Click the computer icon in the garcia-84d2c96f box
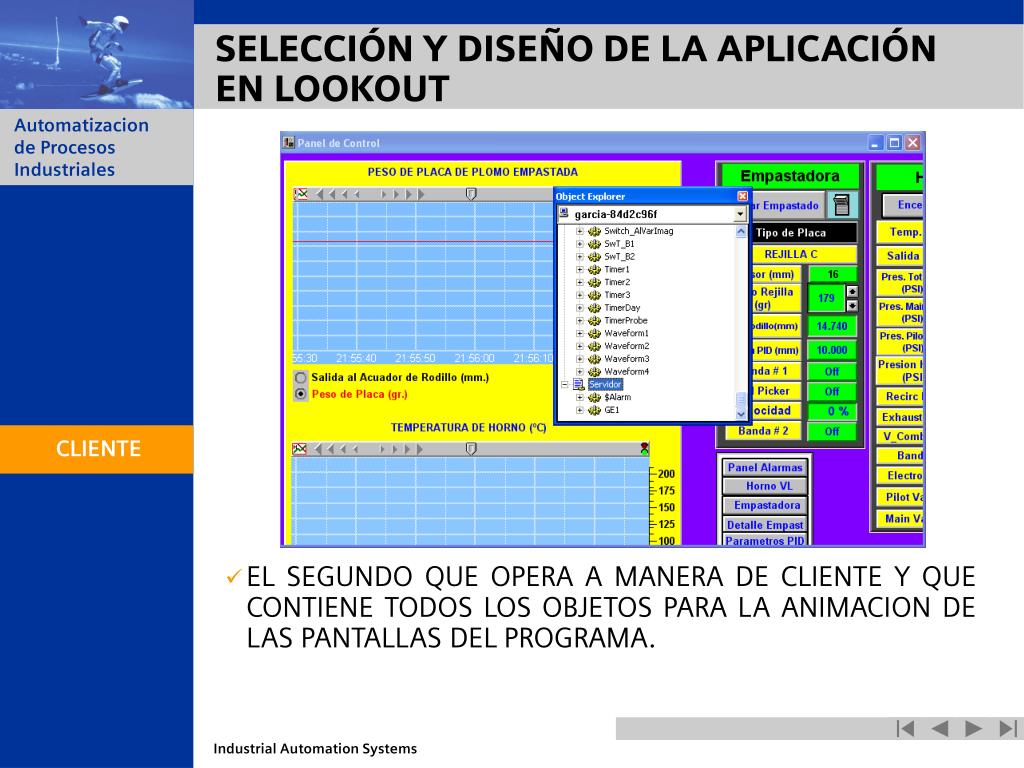Screen dimensions: 1024x768 [x=564, y=213]
